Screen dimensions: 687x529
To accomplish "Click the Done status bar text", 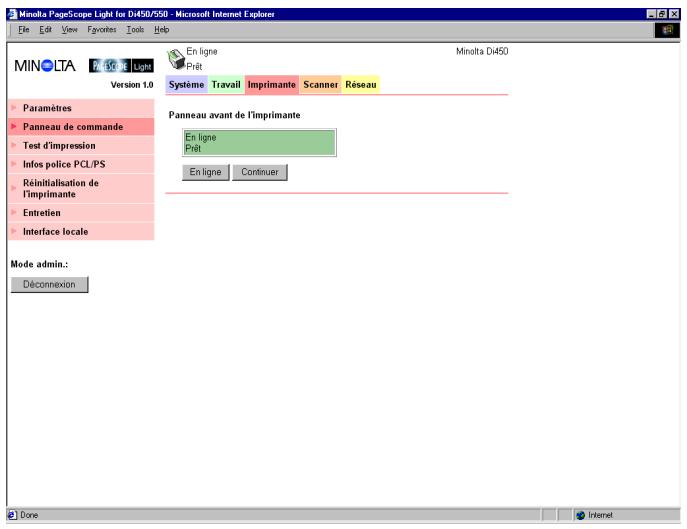I will (x=29, y=515).
